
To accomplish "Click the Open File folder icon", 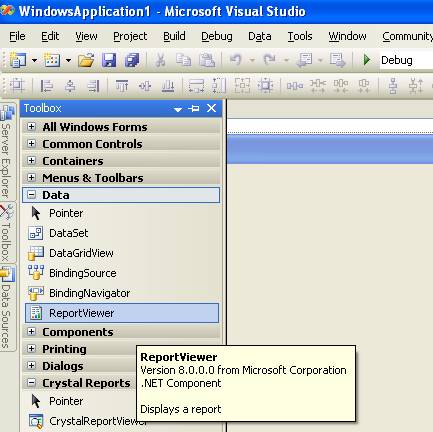I will click(x=86, y=60).
